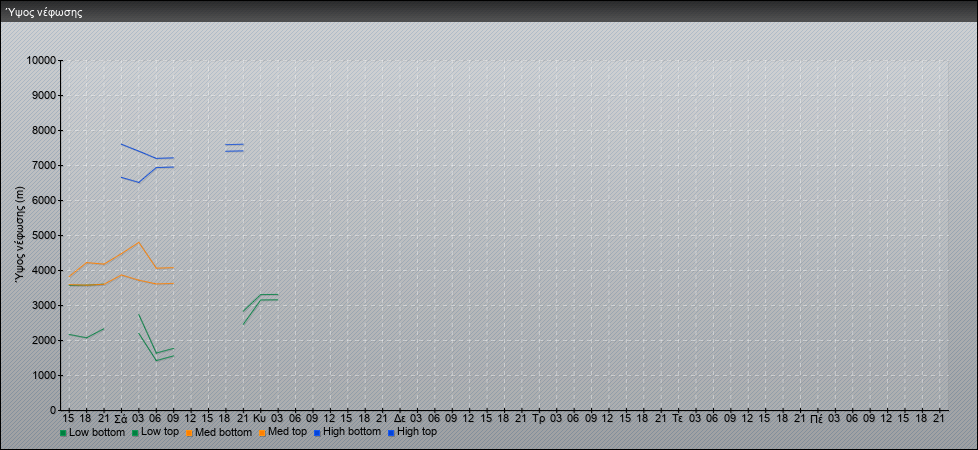Toggle the Low bottom legend label
Image resolution: width=978 pixels, height=450 pixels.
click(97, 432)
